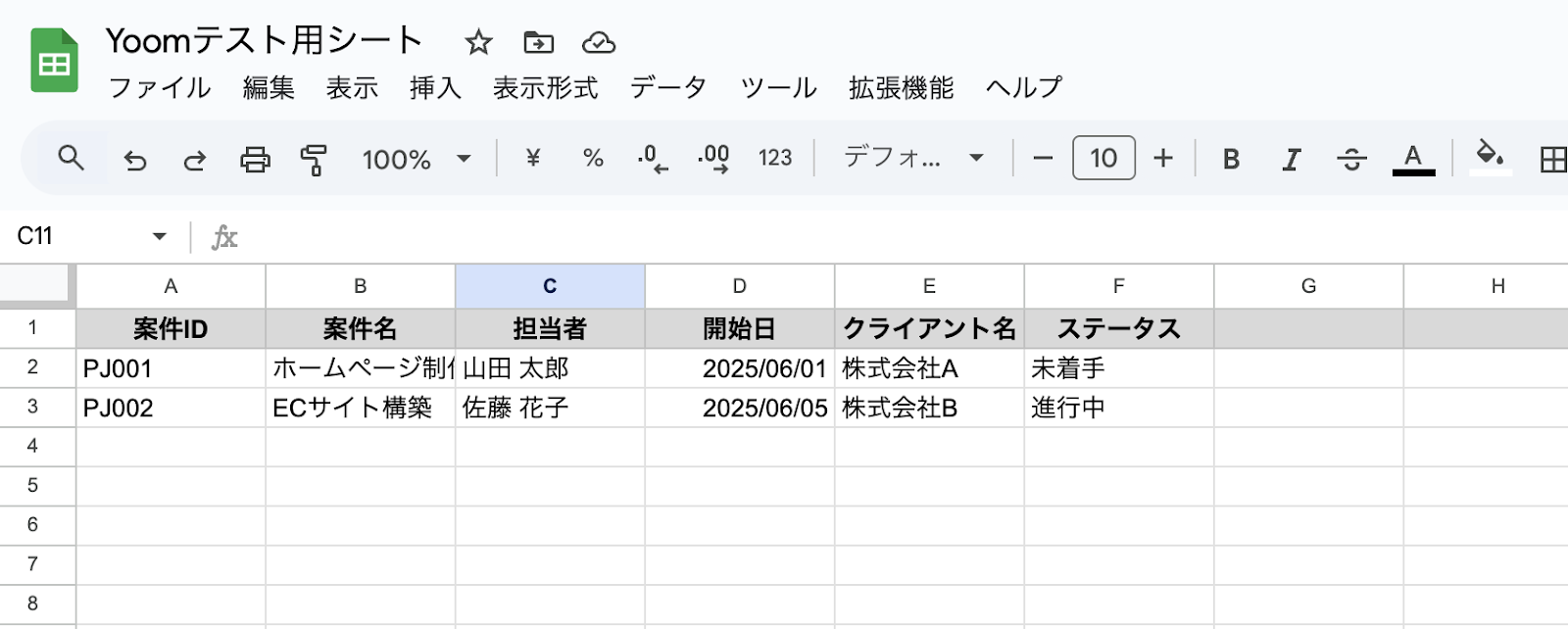Viewport: 1568px width, 629px height.
Task: Toggle italic formatting
Action: [1292, 159]
